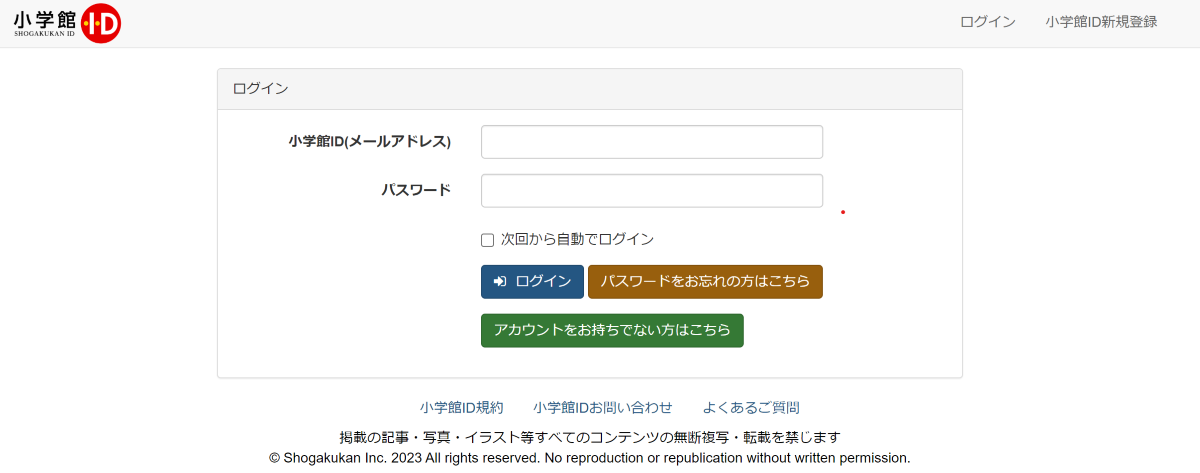Open the ログイン item in the top navigation
Viewport: 1200px width, 473px height.
point(988,22)
